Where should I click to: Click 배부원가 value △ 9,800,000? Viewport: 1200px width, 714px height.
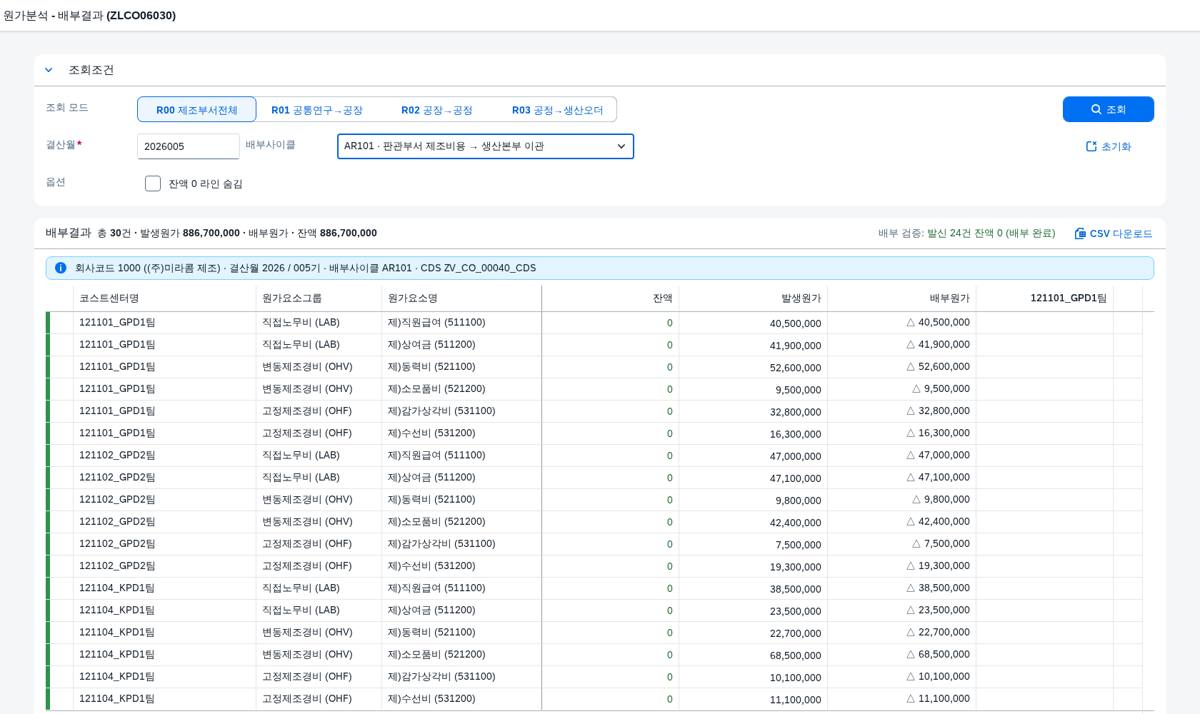tap(941, 500)
